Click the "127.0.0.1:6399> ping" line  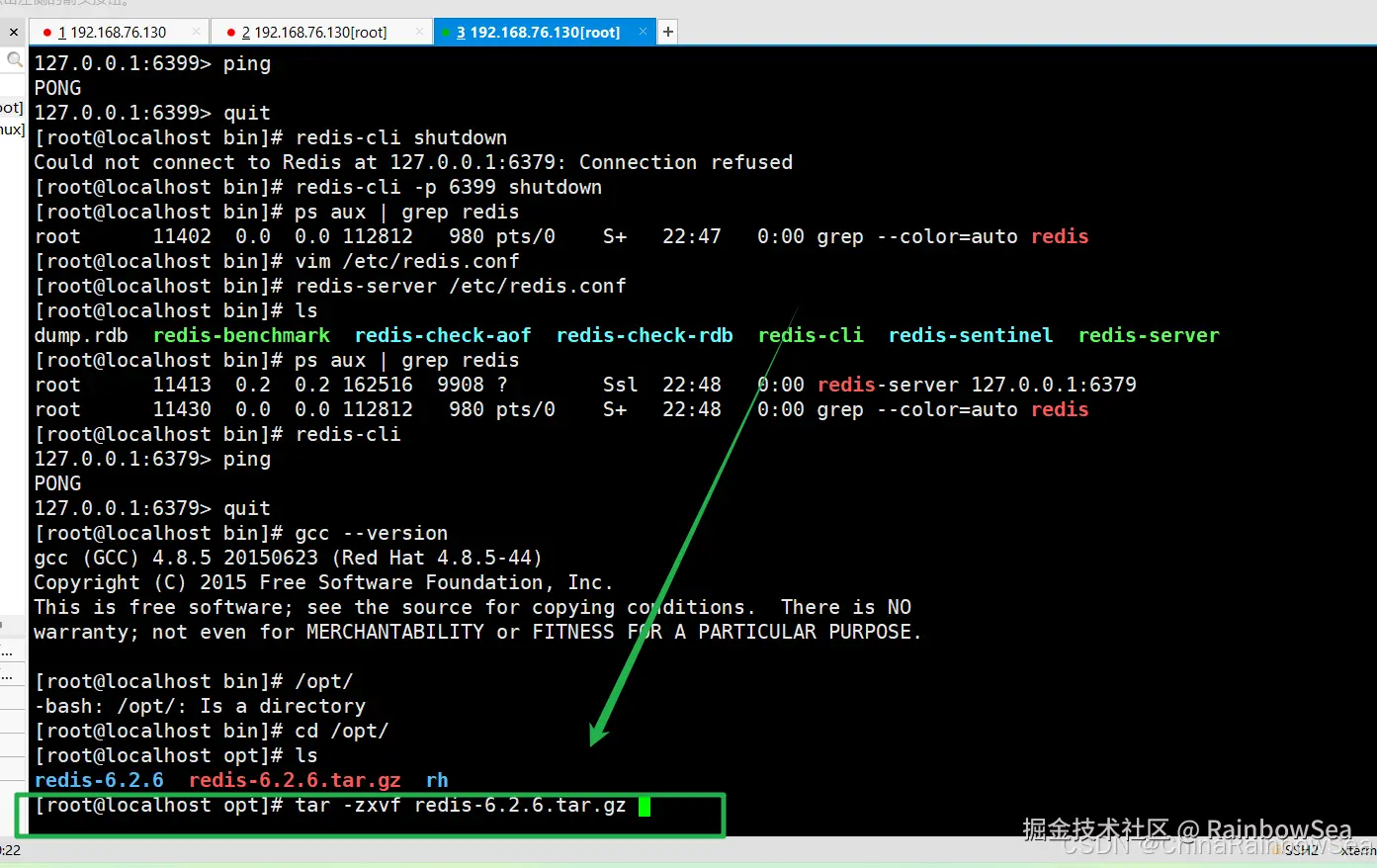(152, 63)
